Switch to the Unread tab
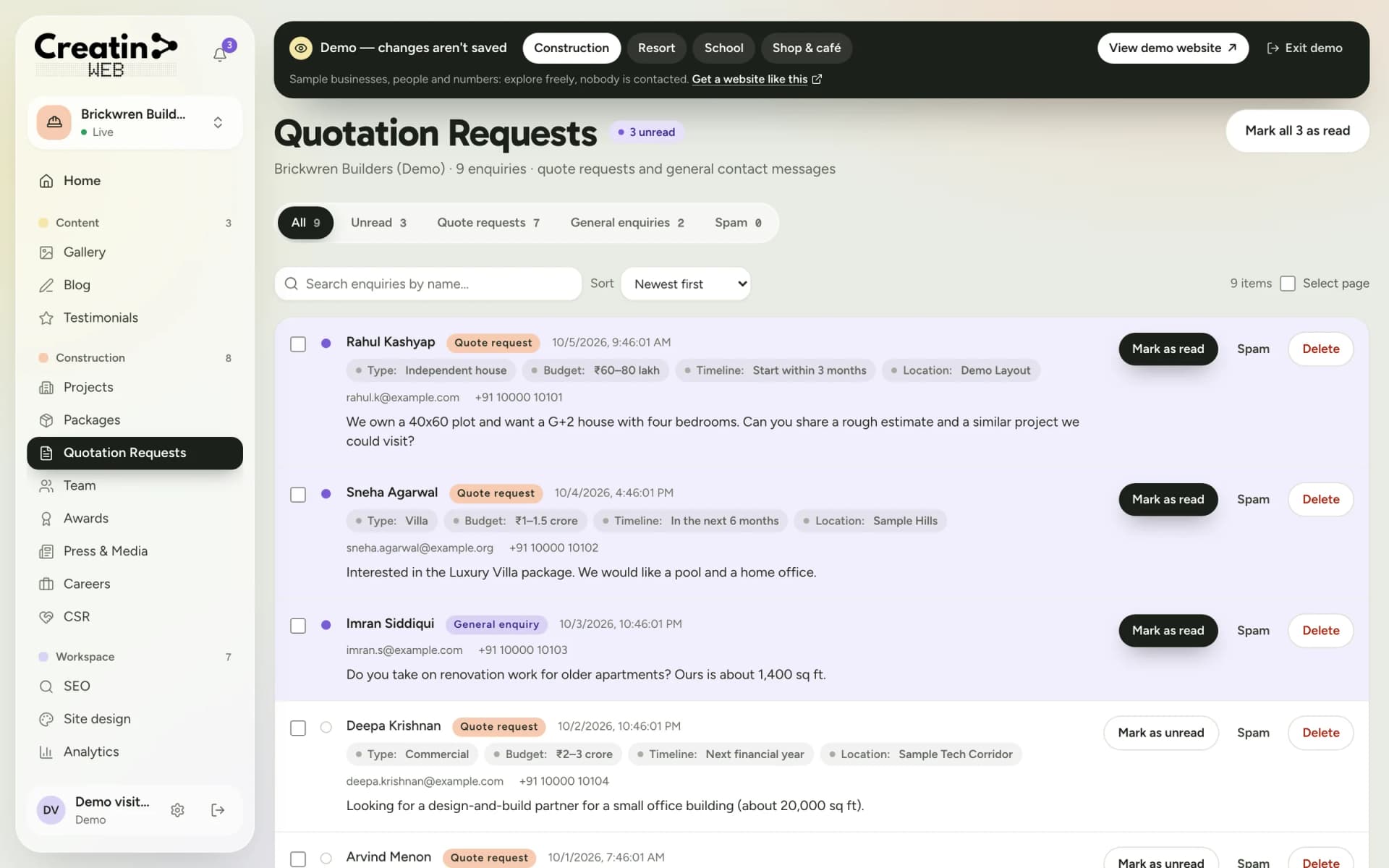This screenshot has height=868, width=1389. point(378,223)
